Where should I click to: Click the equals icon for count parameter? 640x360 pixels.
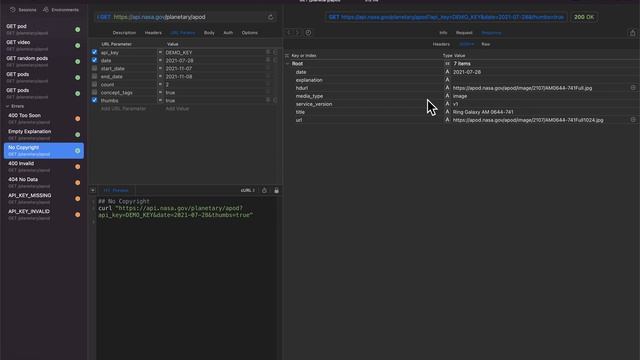(x=160, y=84)
